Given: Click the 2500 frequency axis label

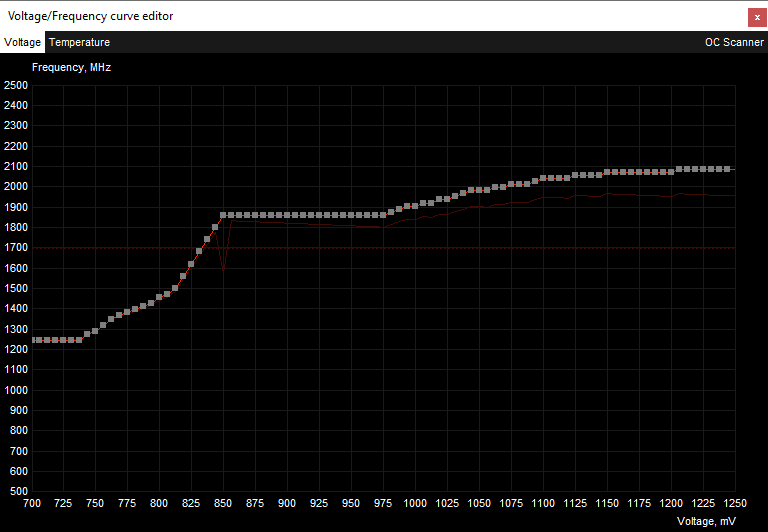Looking at the screenshot, I should [x=16, y=85].
